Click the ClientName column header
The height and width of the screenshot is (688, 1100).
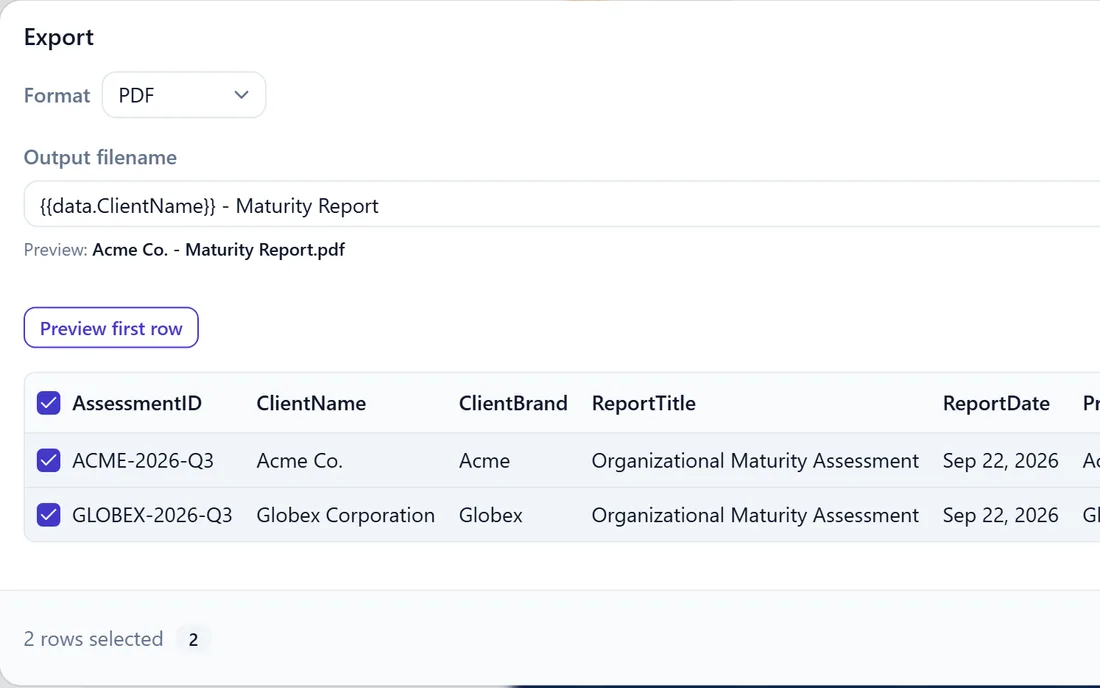pos(311,403)
